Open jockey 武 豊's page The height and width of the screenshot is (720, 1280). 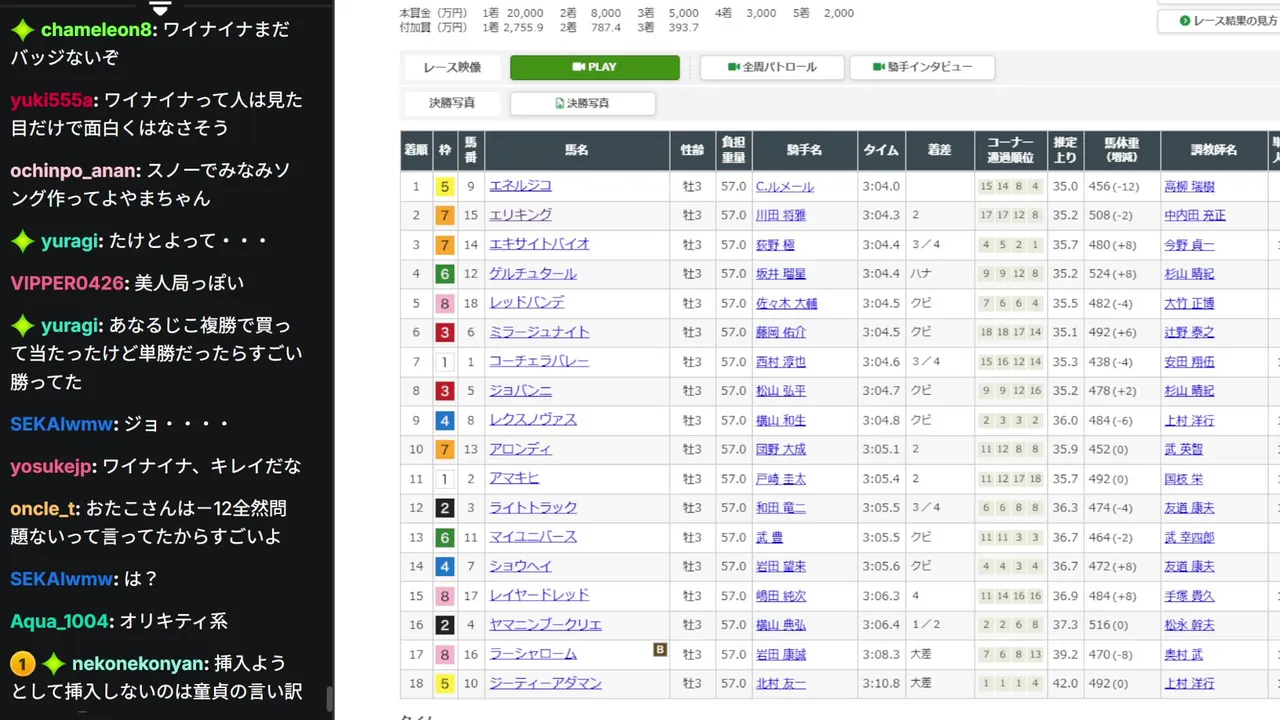(x=770, y=537)
